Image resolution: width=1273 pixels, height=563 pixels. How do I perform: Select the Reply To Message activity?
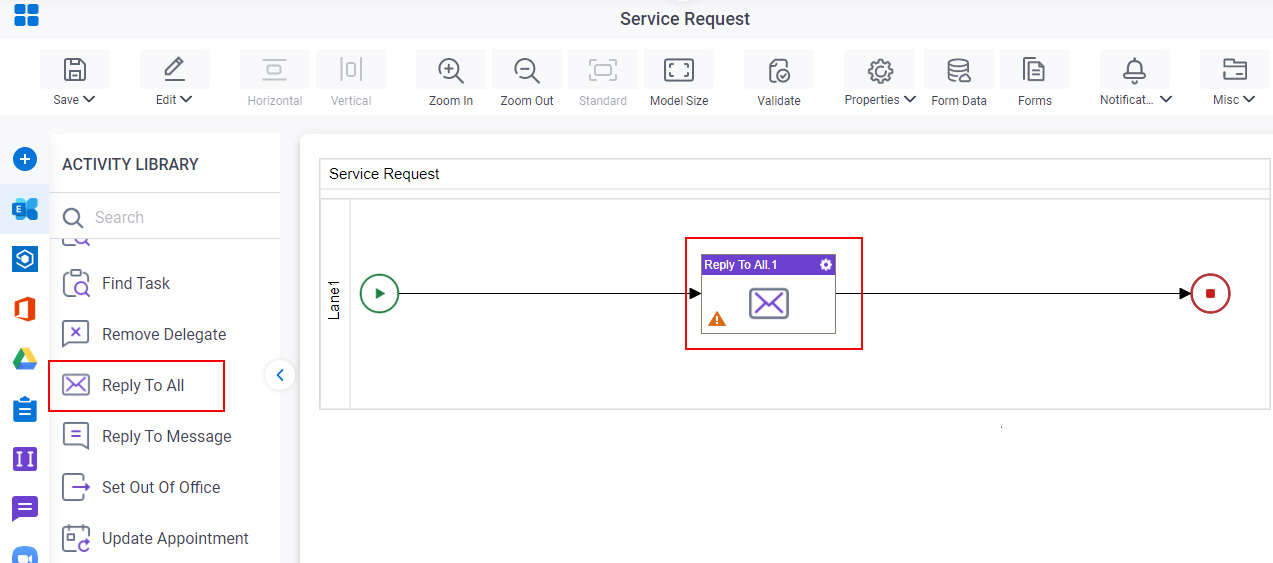coord(147,436)
